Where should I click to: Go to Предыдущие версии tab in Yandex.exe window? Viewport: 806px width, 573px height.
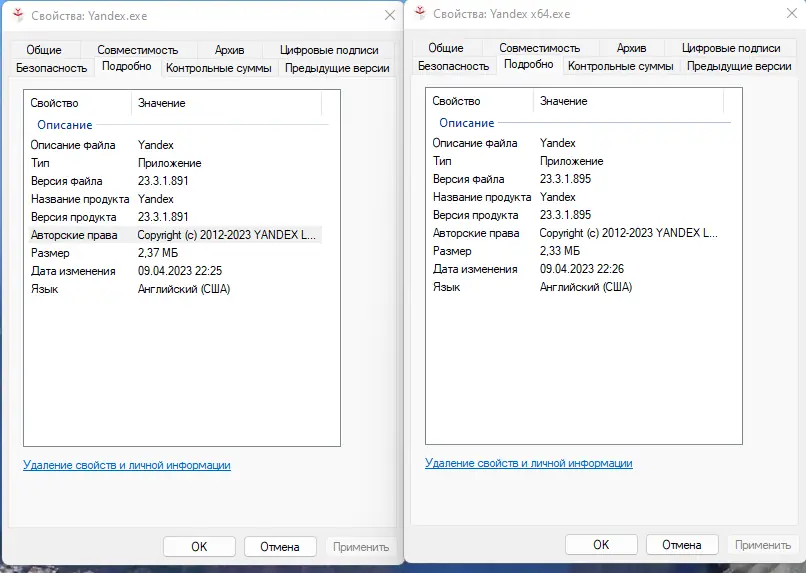(335, 68)
